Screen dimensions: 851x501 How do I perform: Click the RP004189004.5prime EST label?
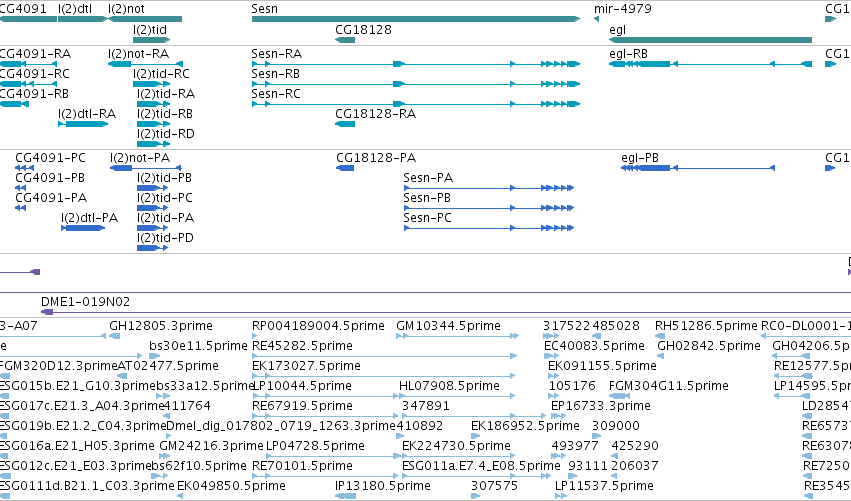pos(318,326)
